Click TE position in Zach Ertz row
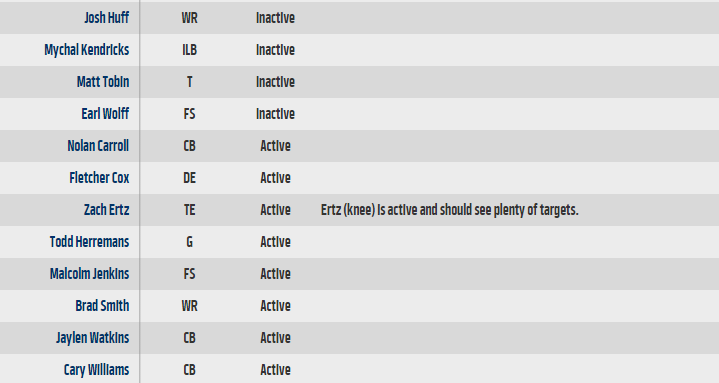 click(x=189, y=210)
